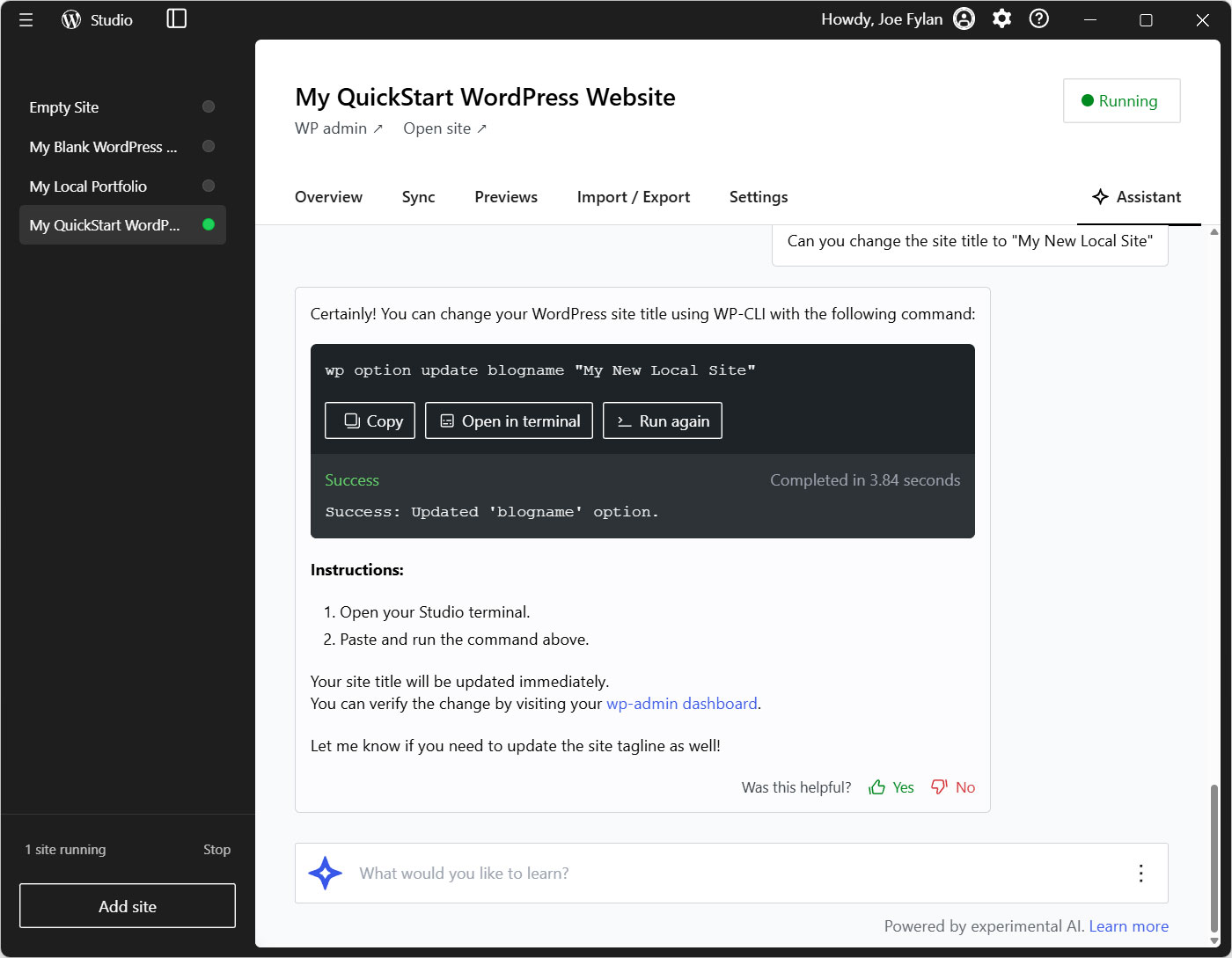1232x958 pixels.
Task: Open the wp-admin dashboard link
Action: coord(682,703)
